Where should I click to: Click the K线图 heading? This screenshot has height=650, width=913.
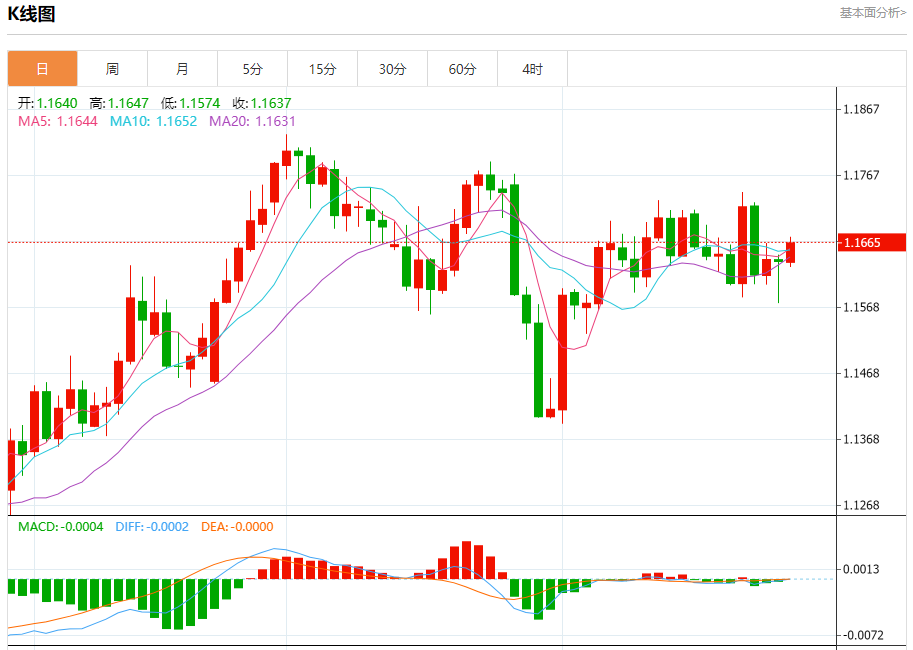[x=31, y=13]
